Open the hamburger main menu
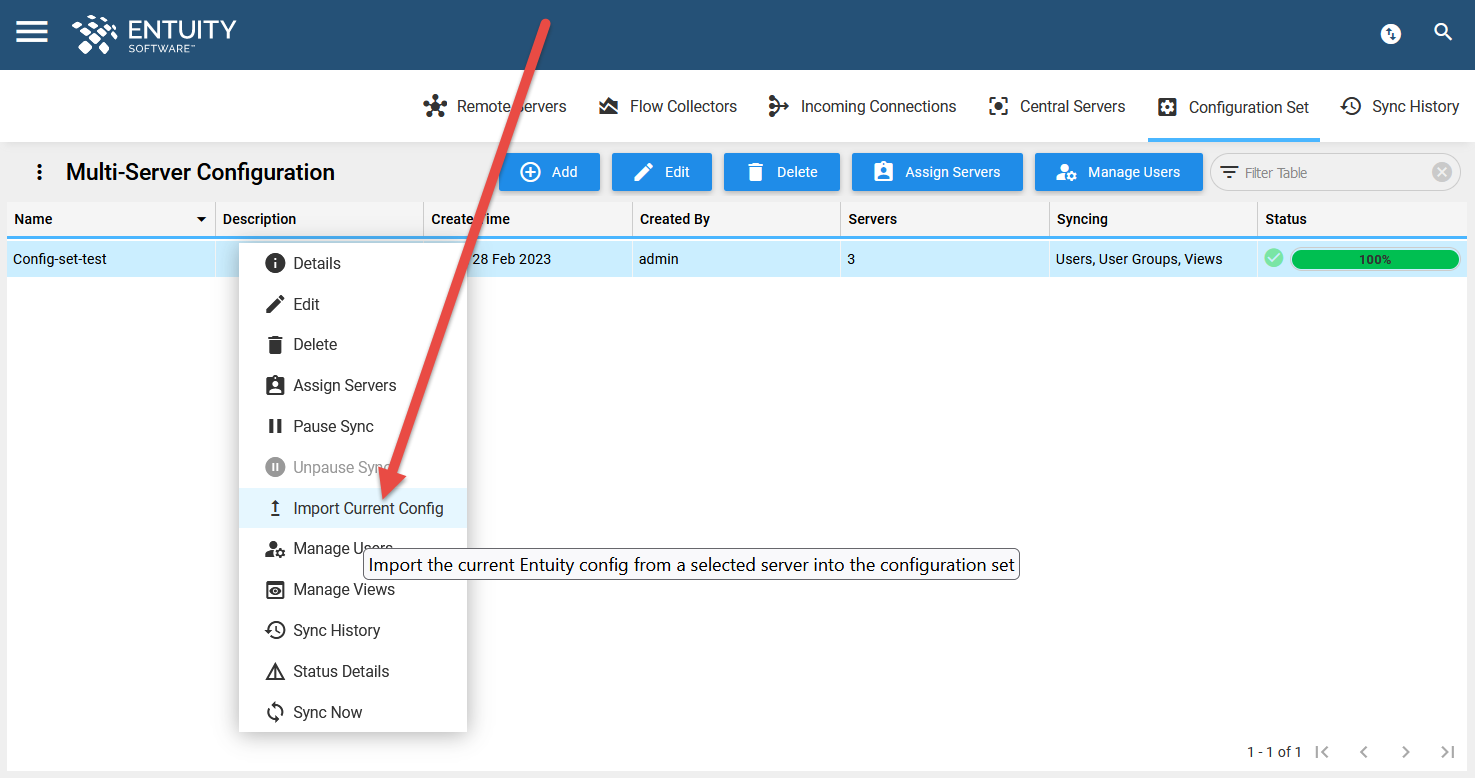This screenshot has width=1475, height=778. click(x=32, y=32)
